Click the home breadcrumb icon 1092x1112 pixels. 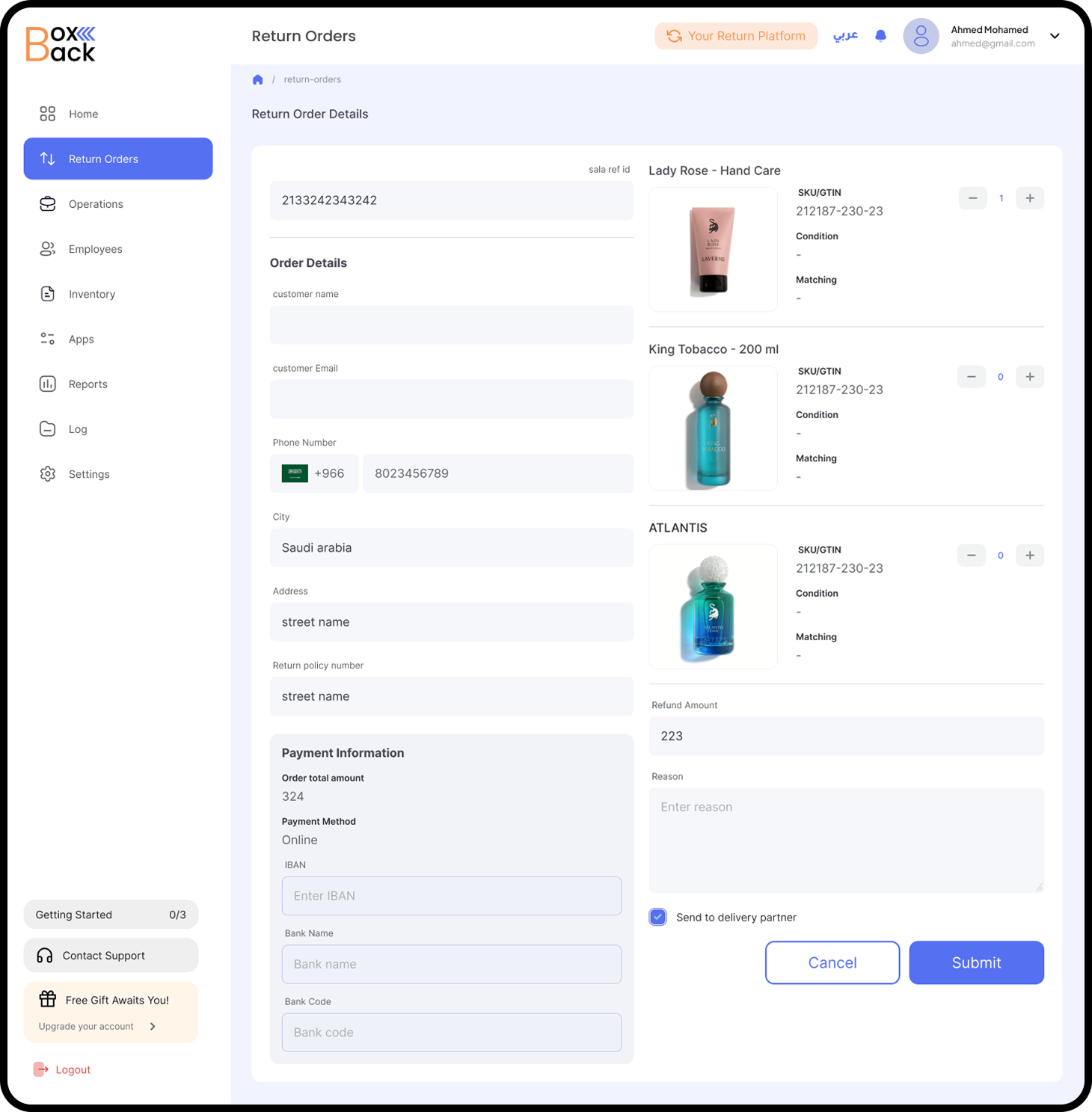[257, 80]
